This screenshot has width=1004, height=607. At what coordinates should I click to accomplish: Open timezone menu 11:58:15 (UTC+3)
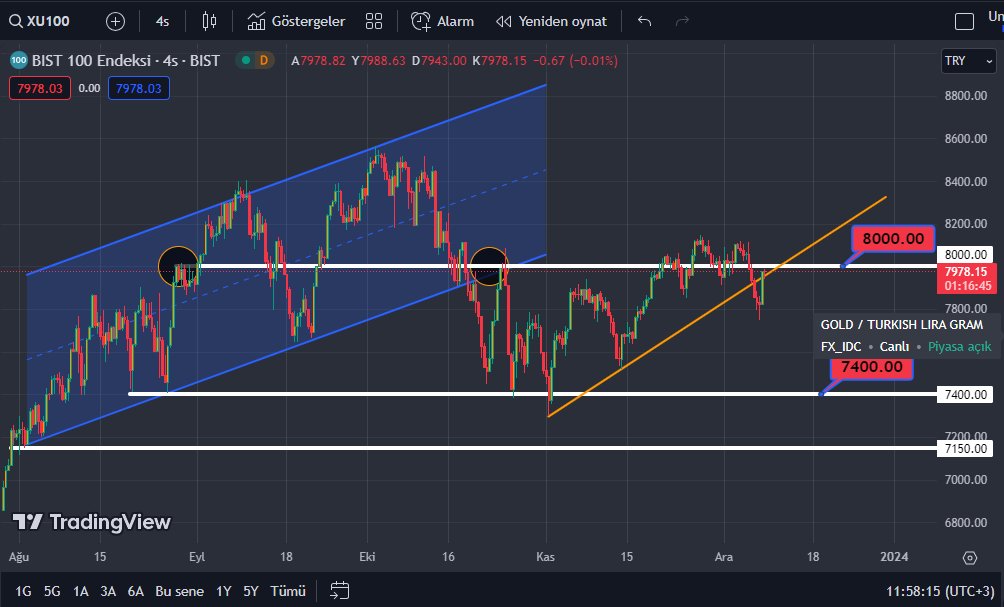[940, 591]
